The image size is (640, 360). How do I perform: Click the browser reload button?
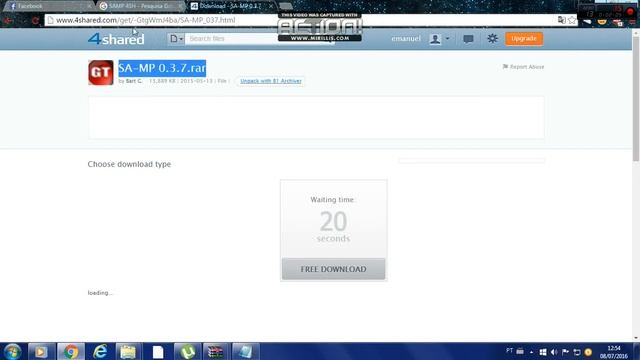(x=36, y=20)
